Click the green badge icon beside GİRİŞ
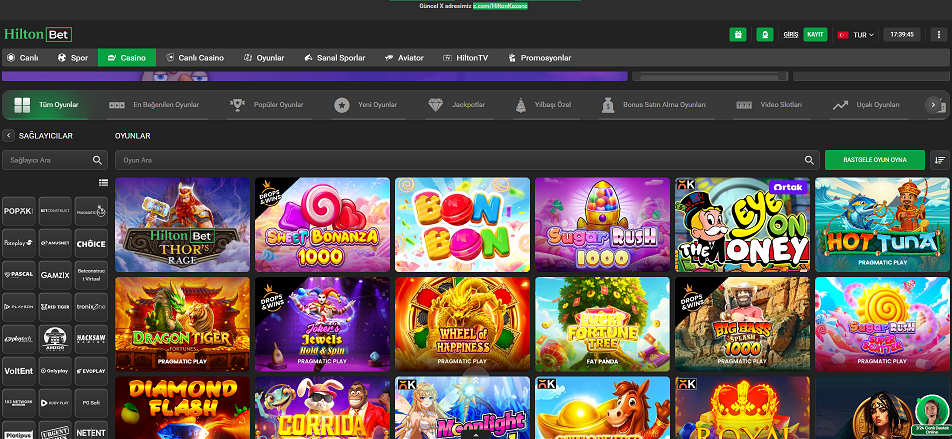 pos(764,34)
